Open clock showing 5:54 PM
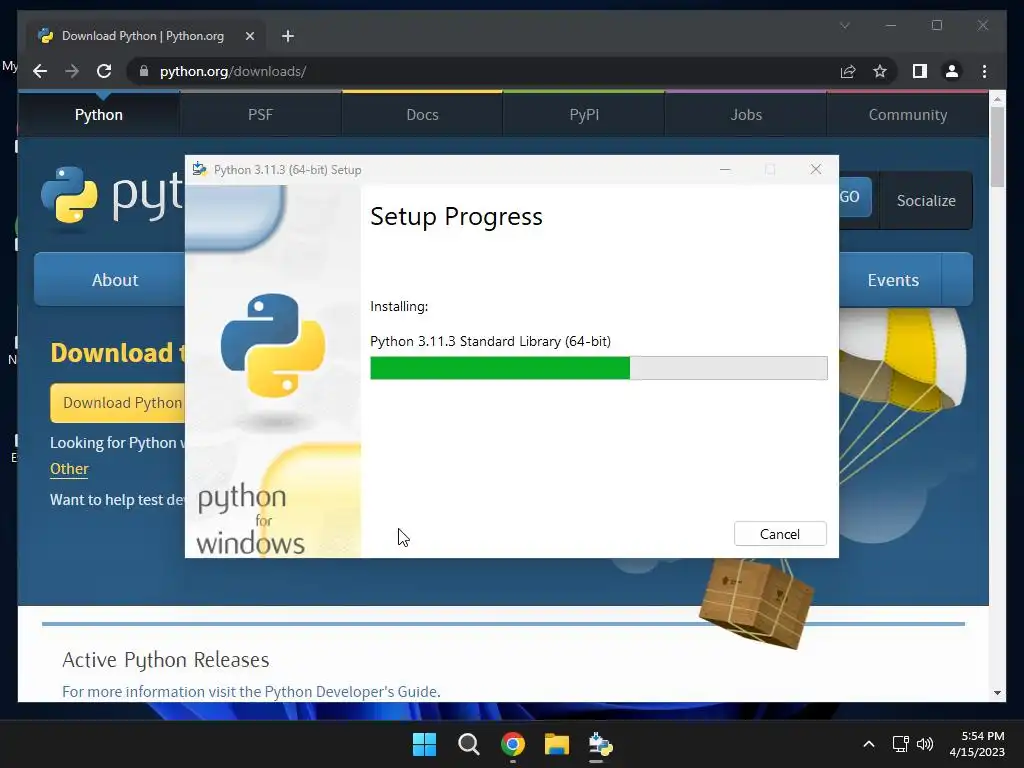 pos(977,744)
